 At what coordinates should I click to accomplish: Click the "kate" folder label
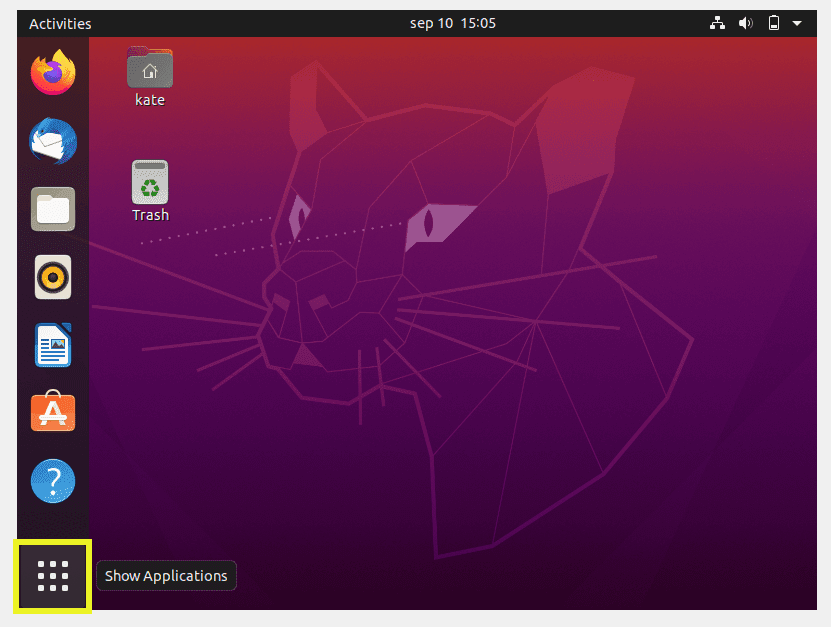150,100
